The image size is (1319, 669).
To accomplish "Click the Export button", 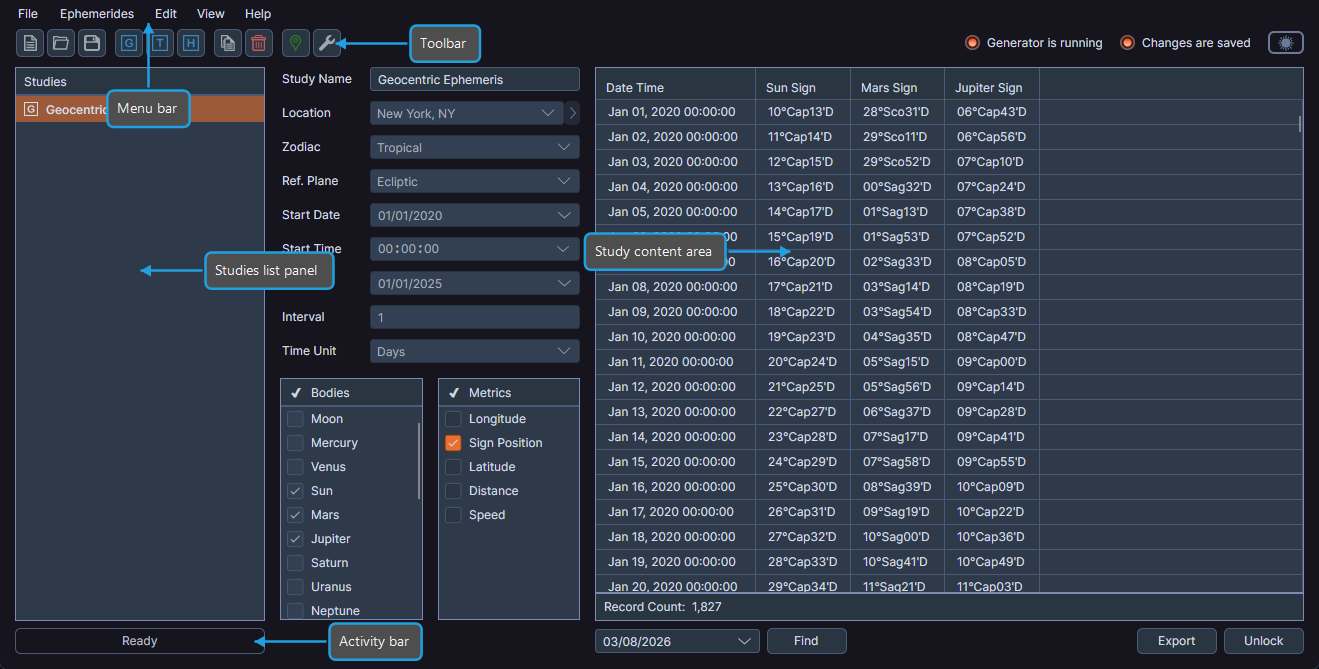I will (x=1176, y=640).
